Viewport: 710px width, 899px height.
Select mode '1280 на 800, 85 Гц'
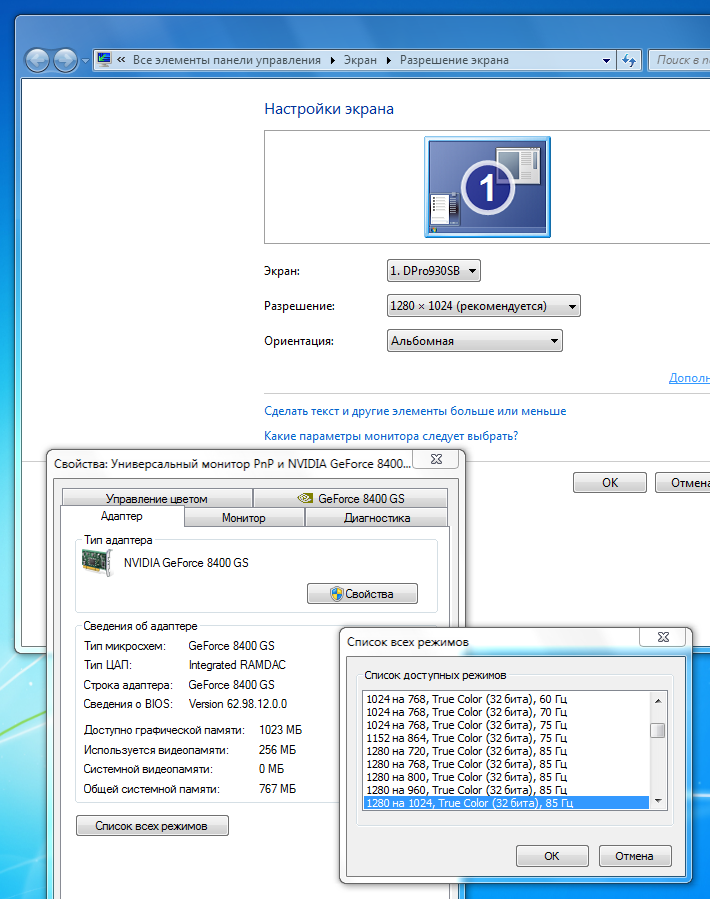point(506,777)
